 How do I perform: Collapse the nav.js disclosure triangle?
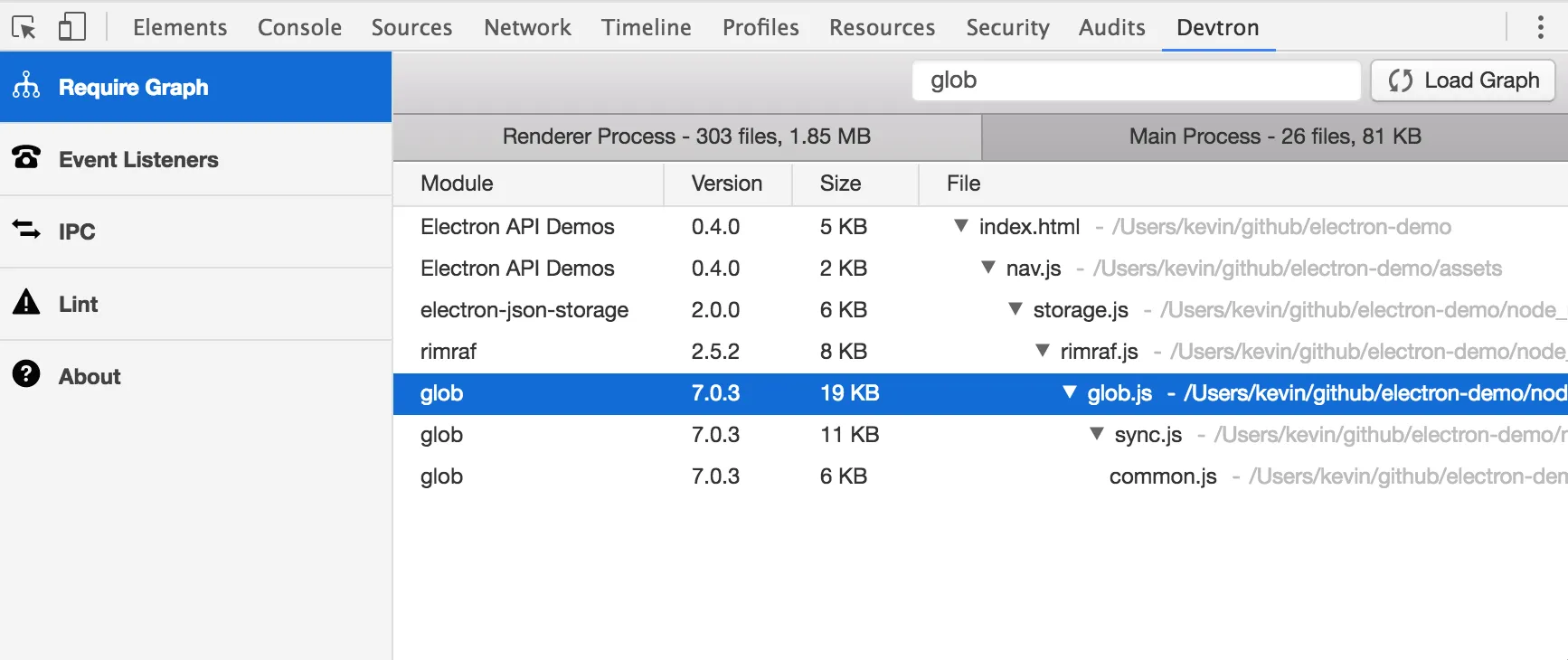[987, 268]
